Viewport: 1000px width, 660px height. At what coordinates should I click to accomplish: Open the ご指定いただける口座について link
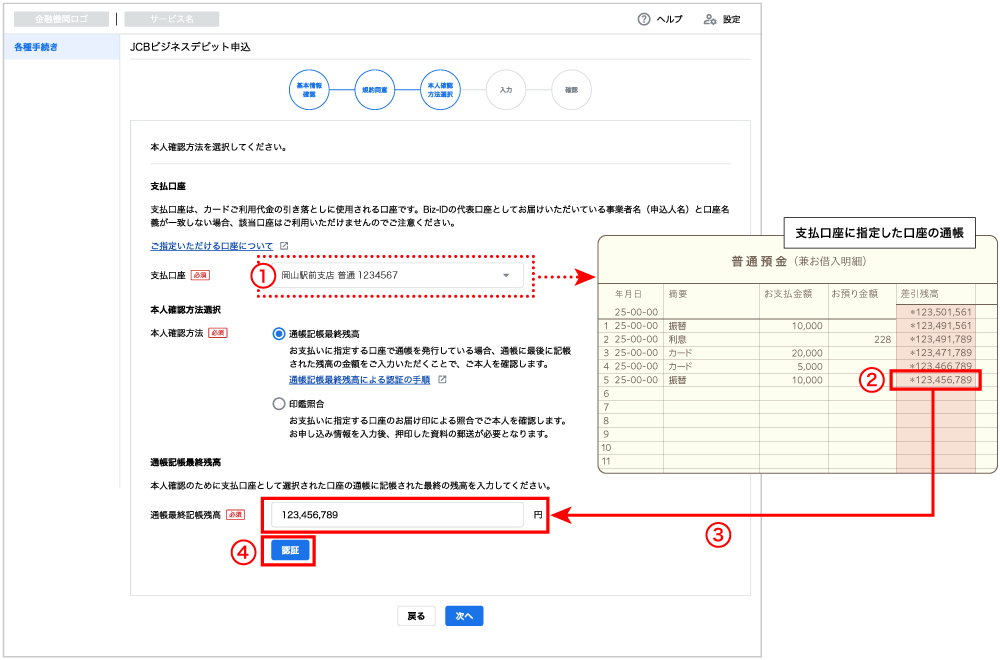[x=211, y=246]
